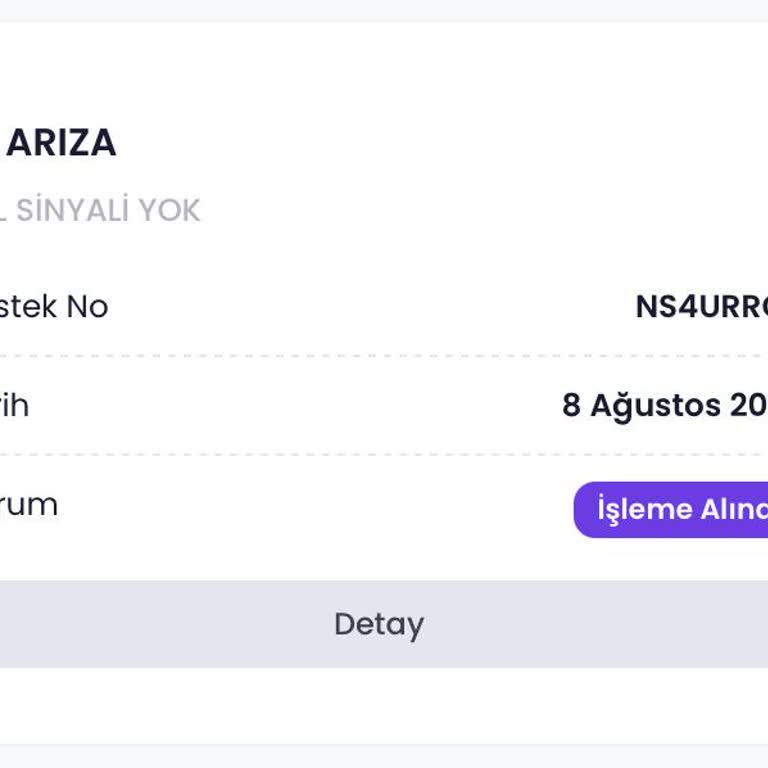
Task: Select the ARIZA card title
Action: pyautogui.click(x=62, y=143)
